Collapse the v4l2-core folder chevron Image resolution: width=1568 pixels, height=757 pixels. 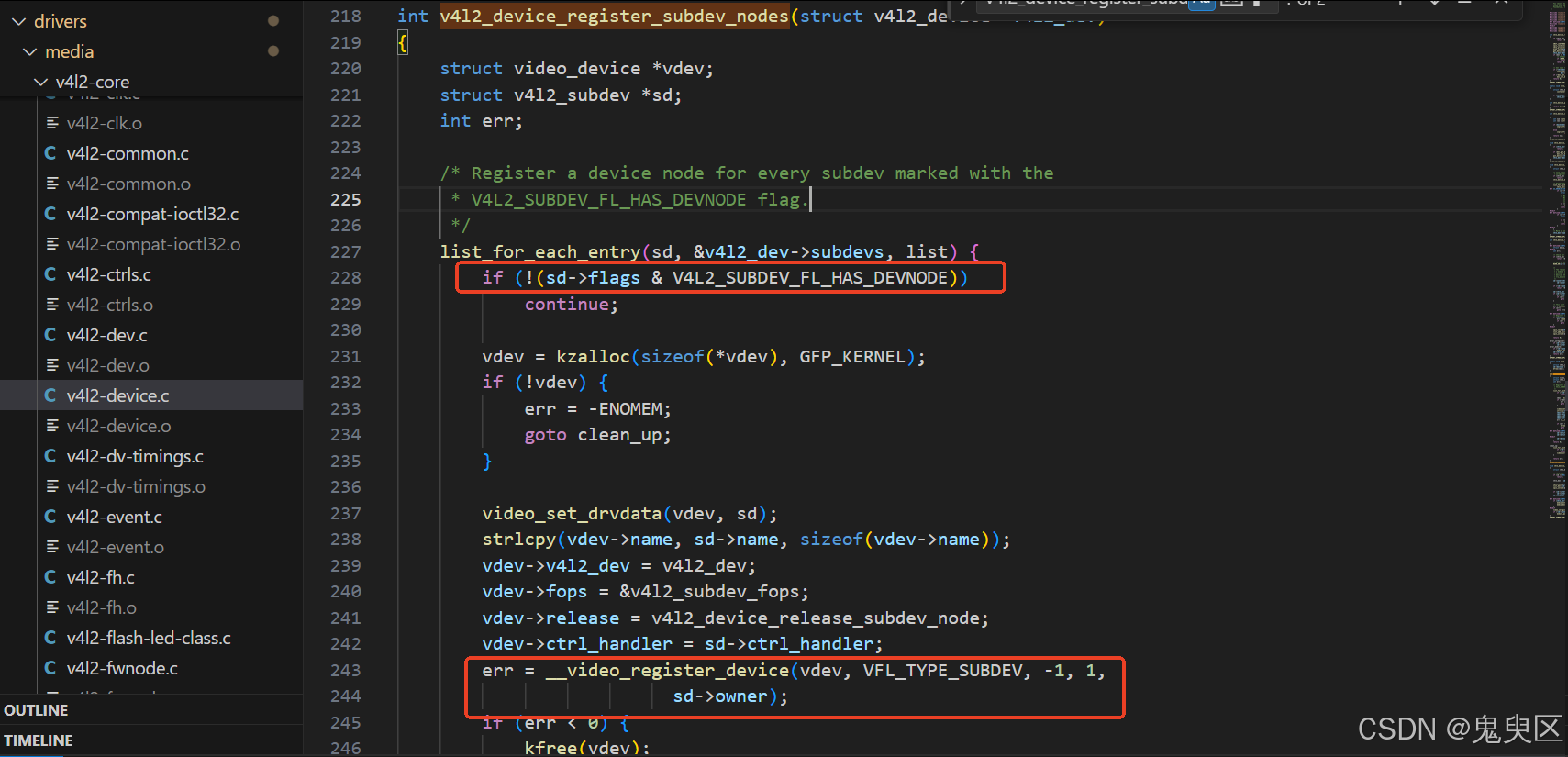(x=40, y=82)
